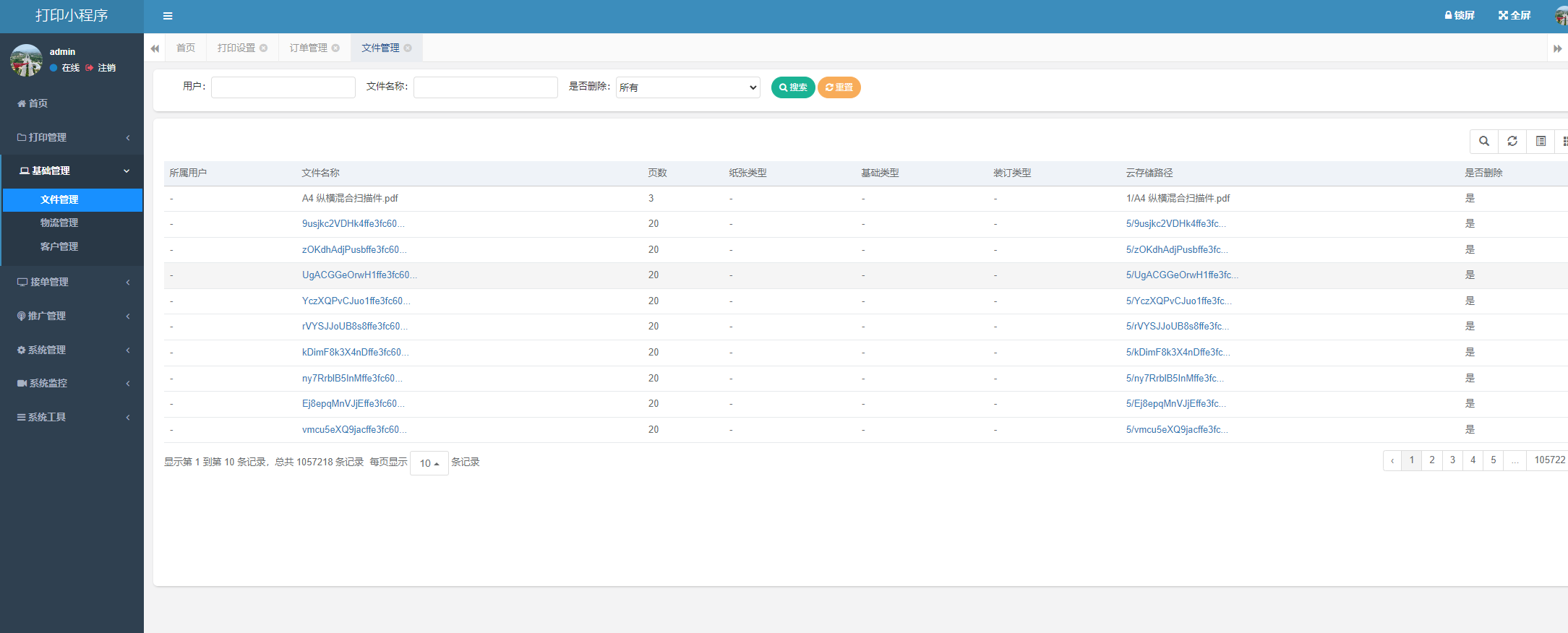Expand 系统工具 sidebar menu

tap(72, 417)
